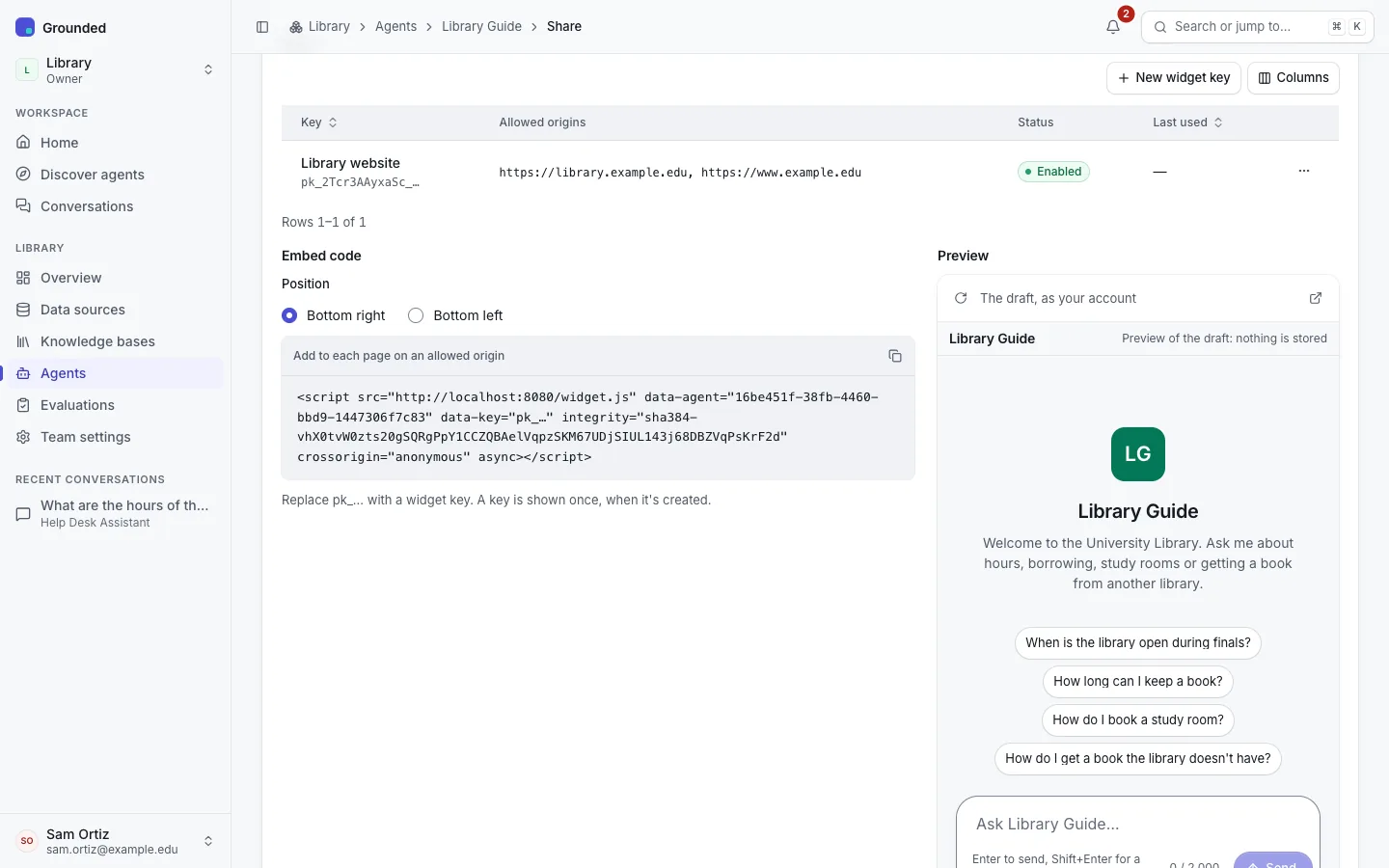Sort by Last used column
Image resolution: width=1389 pixels, height=868 pixels.
(x=1187, y=122)
